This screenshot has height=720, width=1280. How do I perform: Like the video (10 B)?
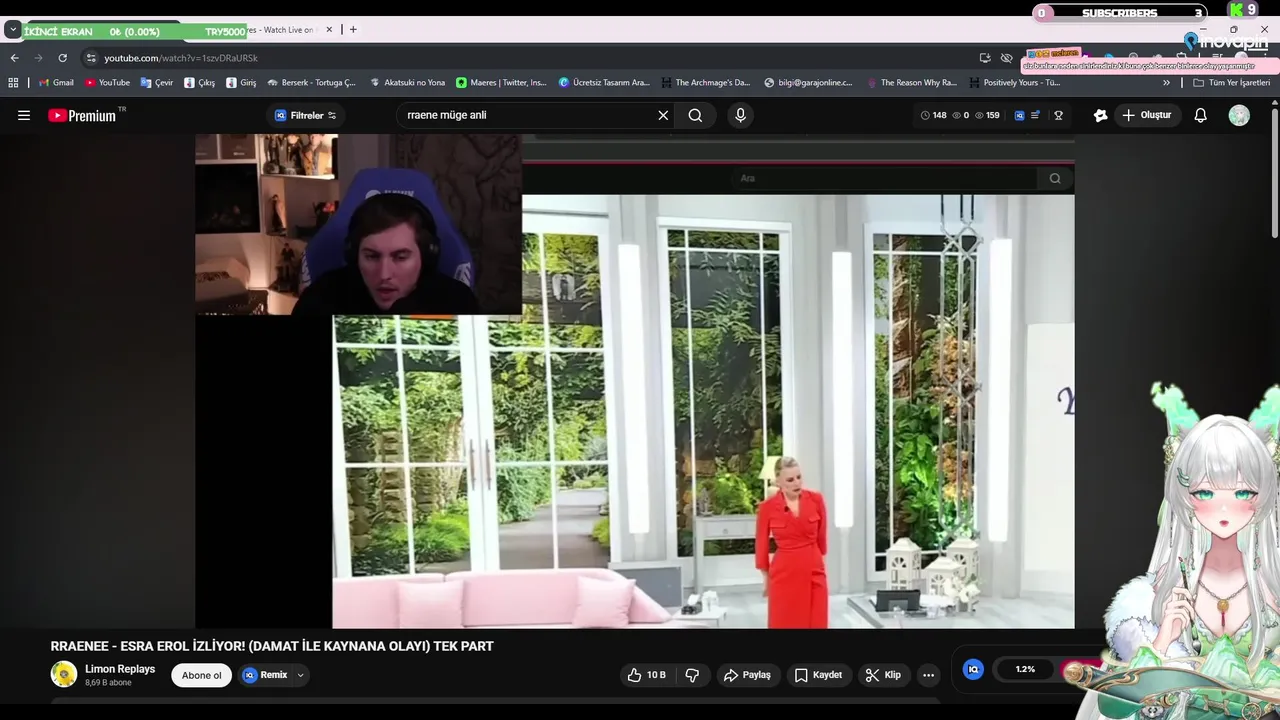click(x=647, y=675)
